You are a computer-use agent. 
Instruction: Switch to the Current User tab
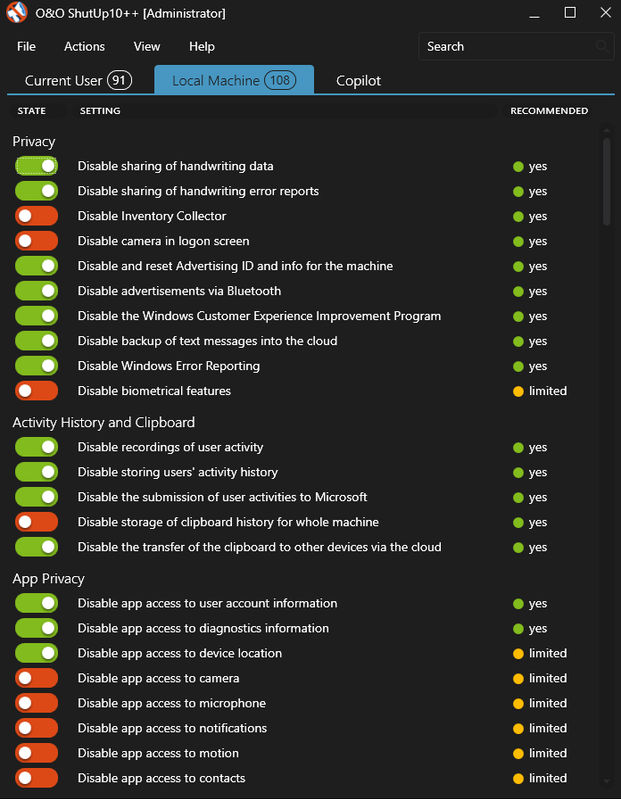click(78, 81)
